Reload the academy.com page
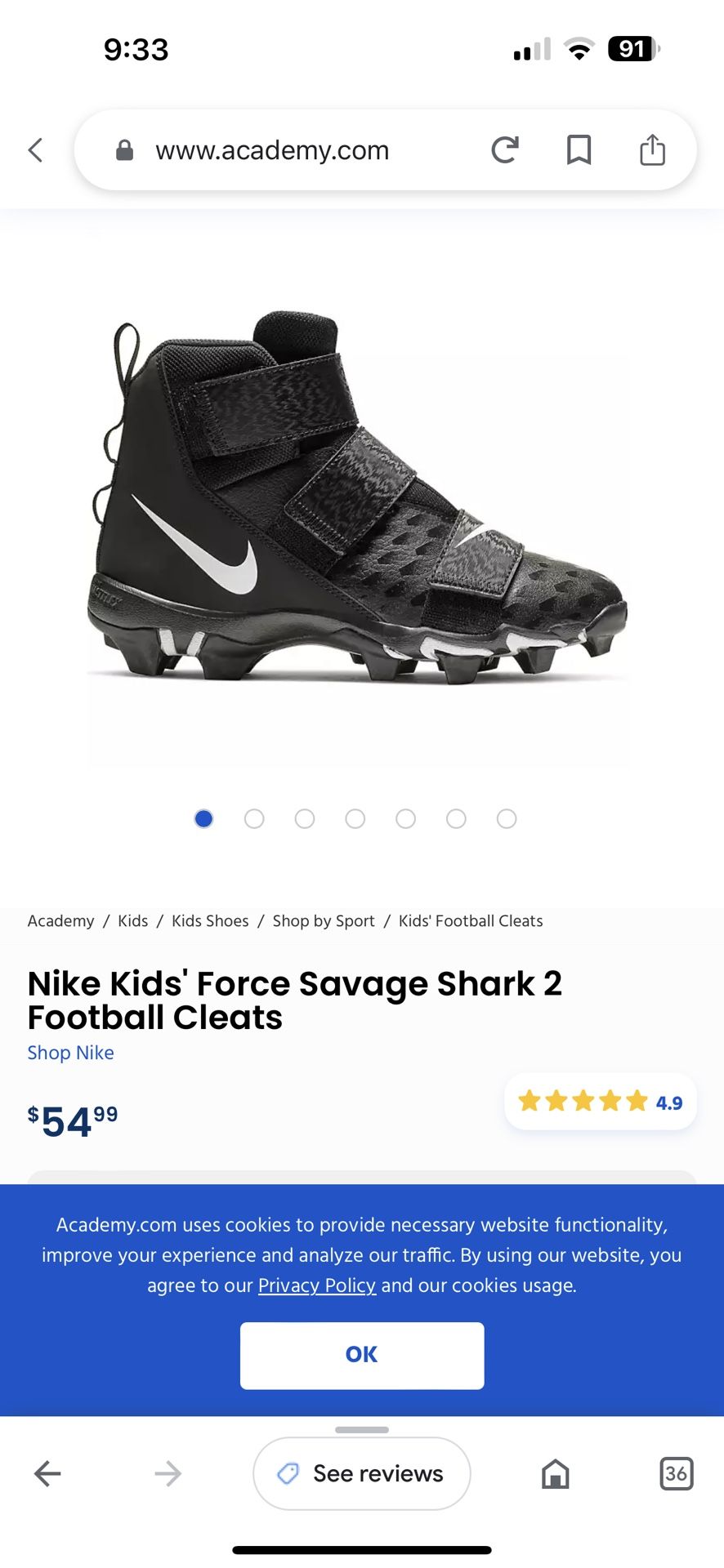The height and width of the screenshot is (1568, 724). (505, 150)
